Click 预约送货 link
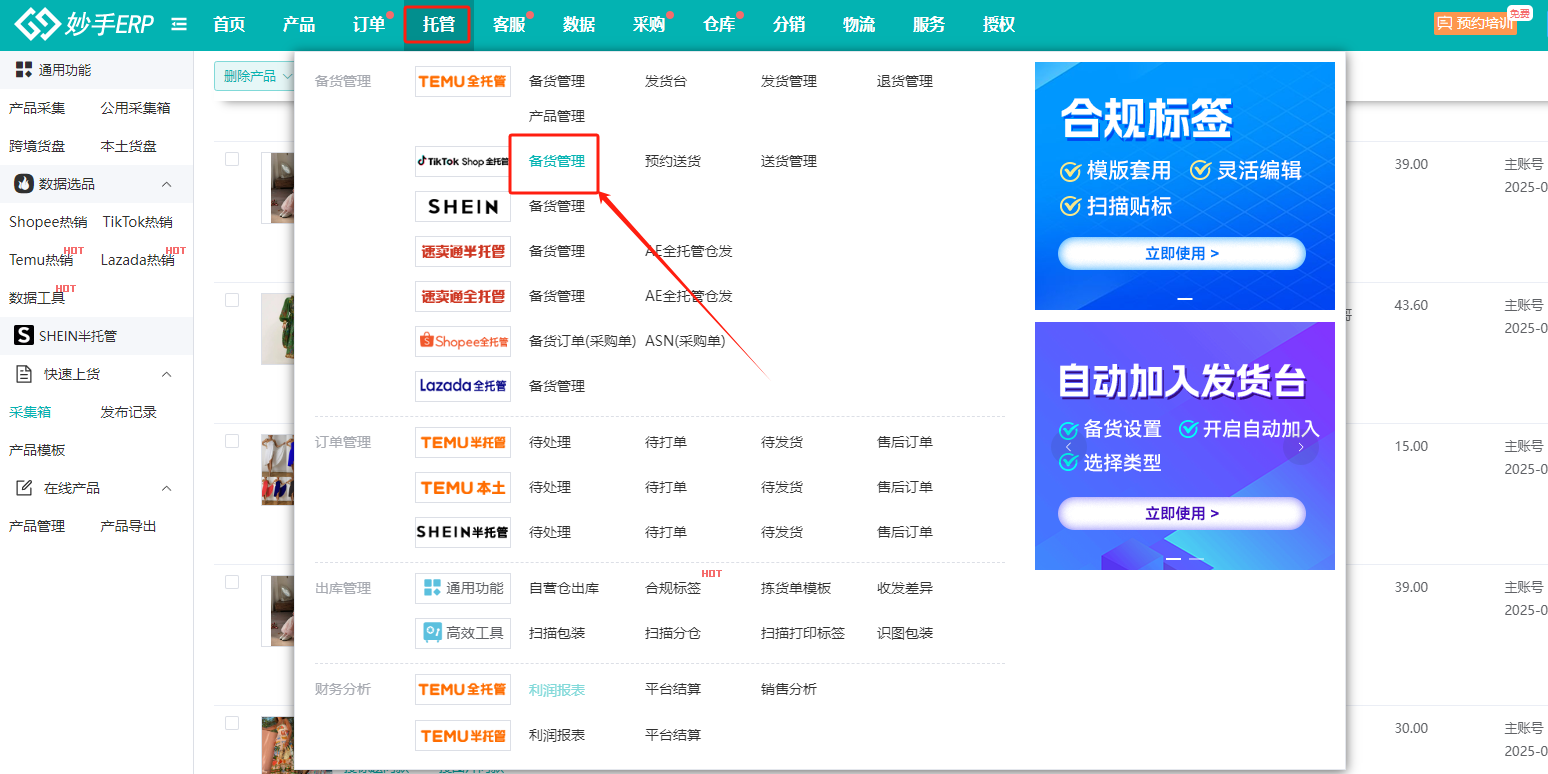This screenshot has width=1548, height=774. (673, 161)
